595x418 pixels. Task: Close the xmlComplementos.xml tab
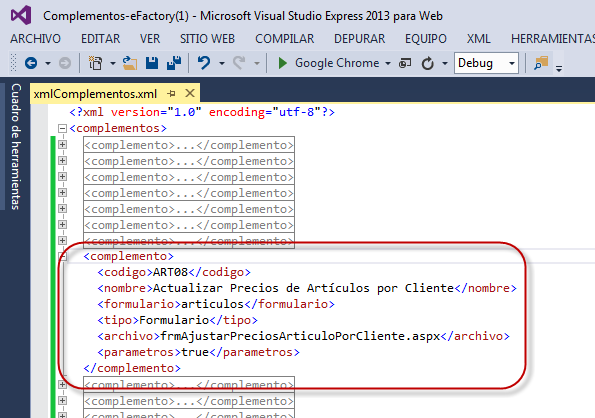click(190, 93)
